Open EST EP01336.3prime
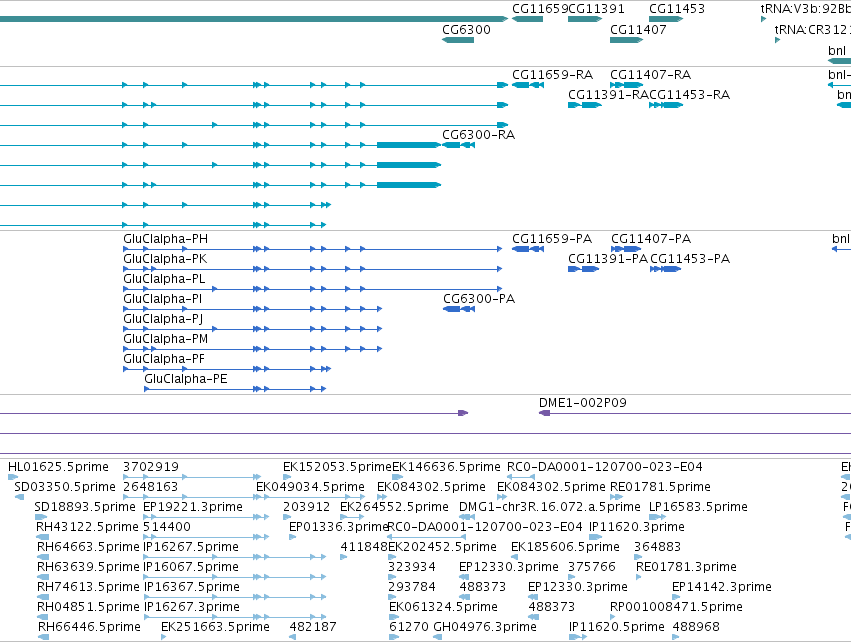Screen dimensions: 851x642 click(x=338, y=527)
